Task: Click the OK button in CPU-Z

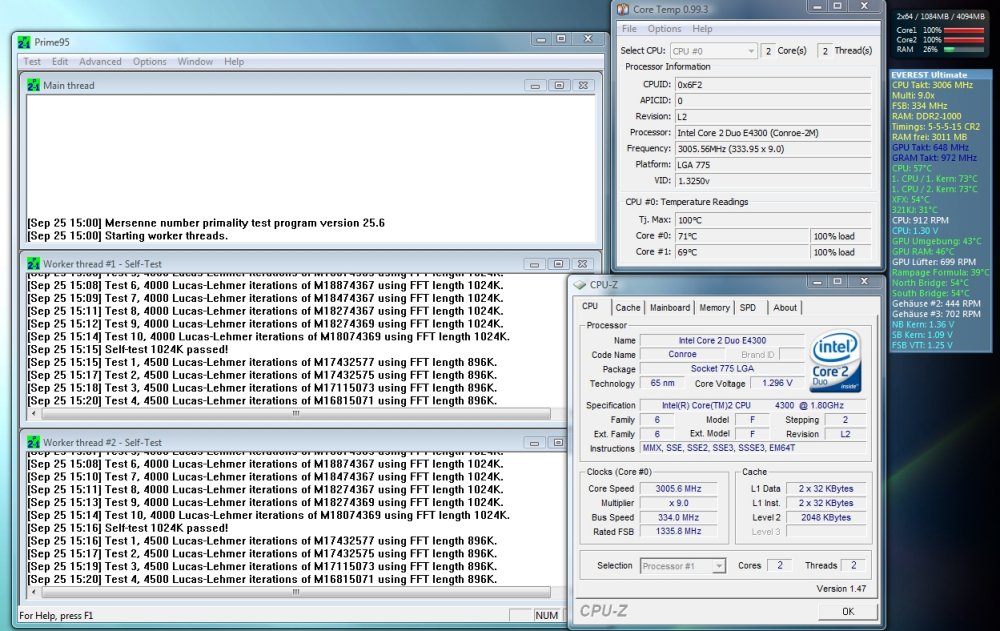Action: (x=848, y=611)
